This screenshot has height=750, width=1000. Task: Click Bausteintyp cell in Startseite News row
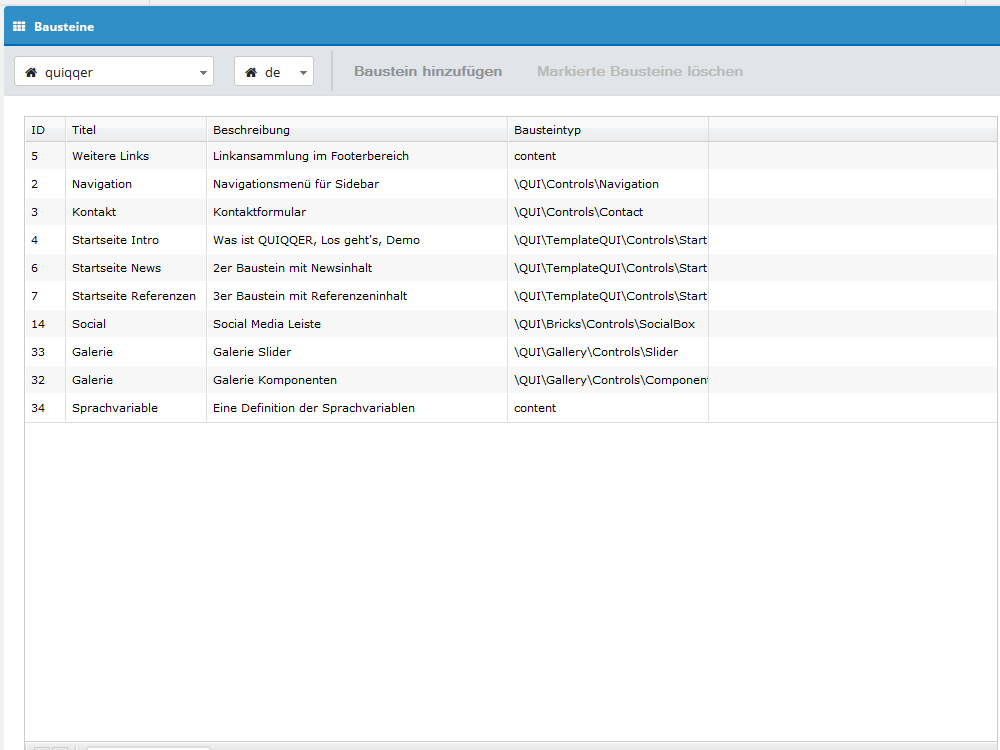(608, 268)
